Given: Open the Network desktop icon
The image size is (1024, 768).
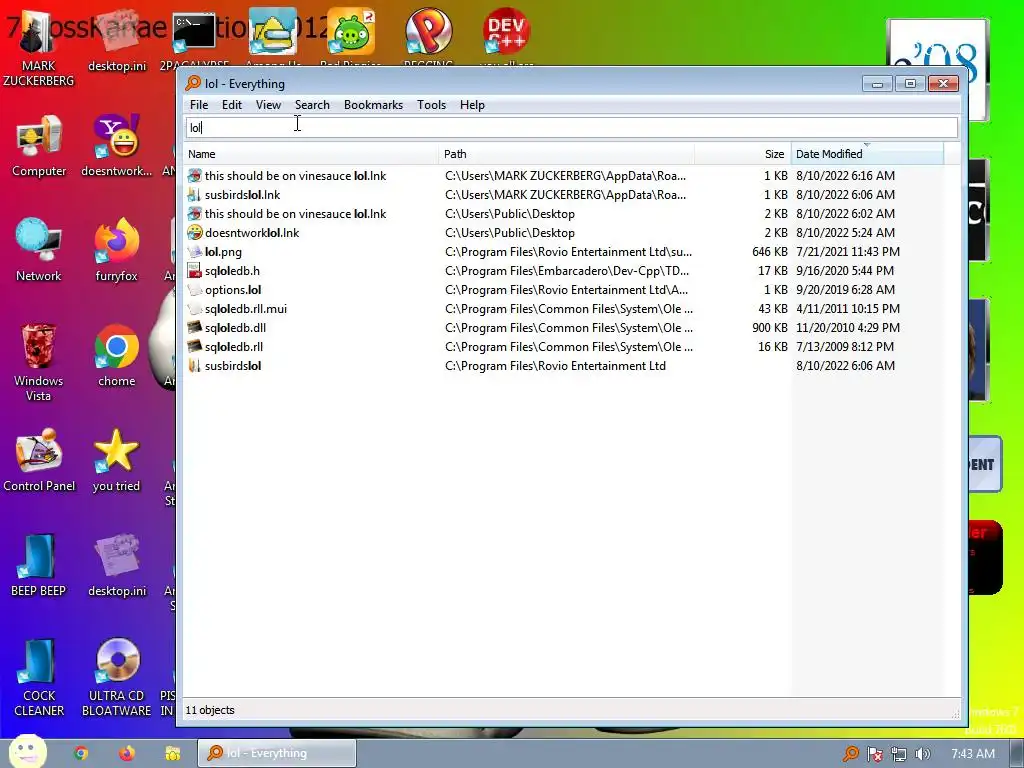Looking at the screenshot, I should tap(39, 251).
